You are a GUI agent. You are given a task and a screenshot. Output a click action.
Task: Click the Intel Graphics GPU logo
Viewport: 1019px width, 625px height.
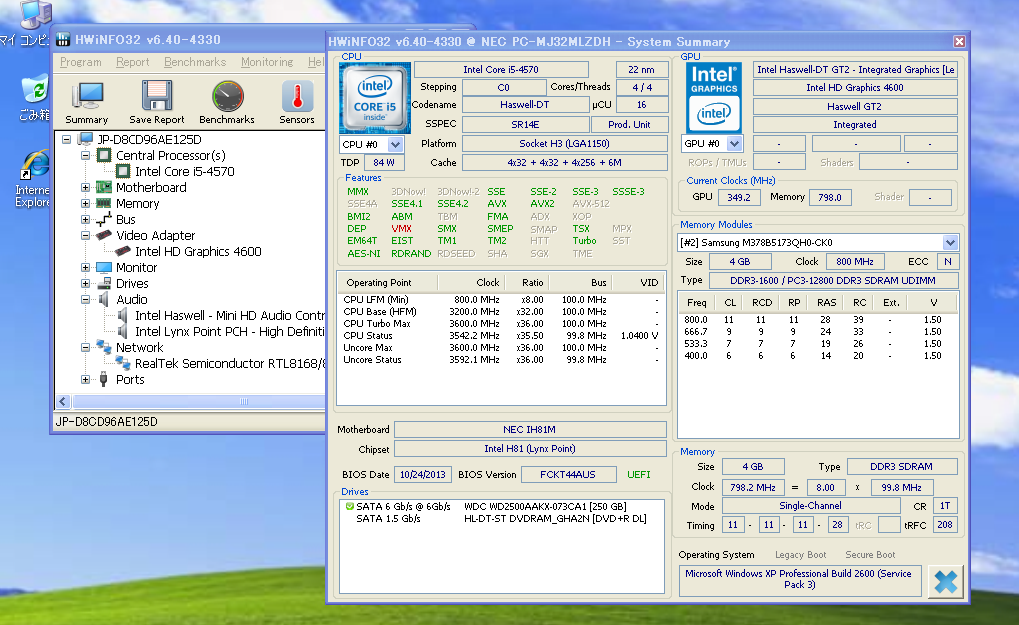[714, 98]
